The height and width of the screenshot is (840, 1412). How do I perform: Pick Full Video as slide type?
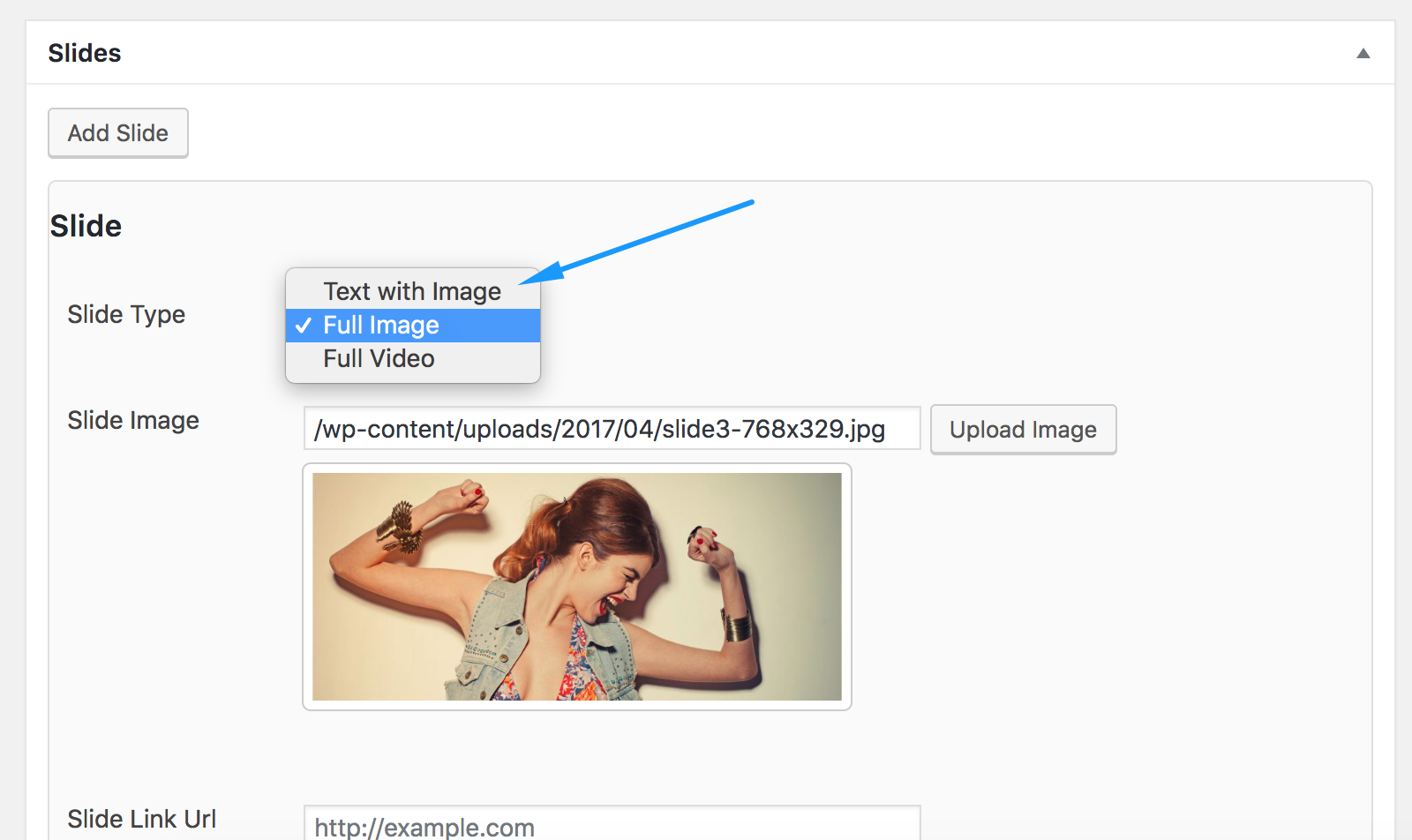tap(413, 359)
